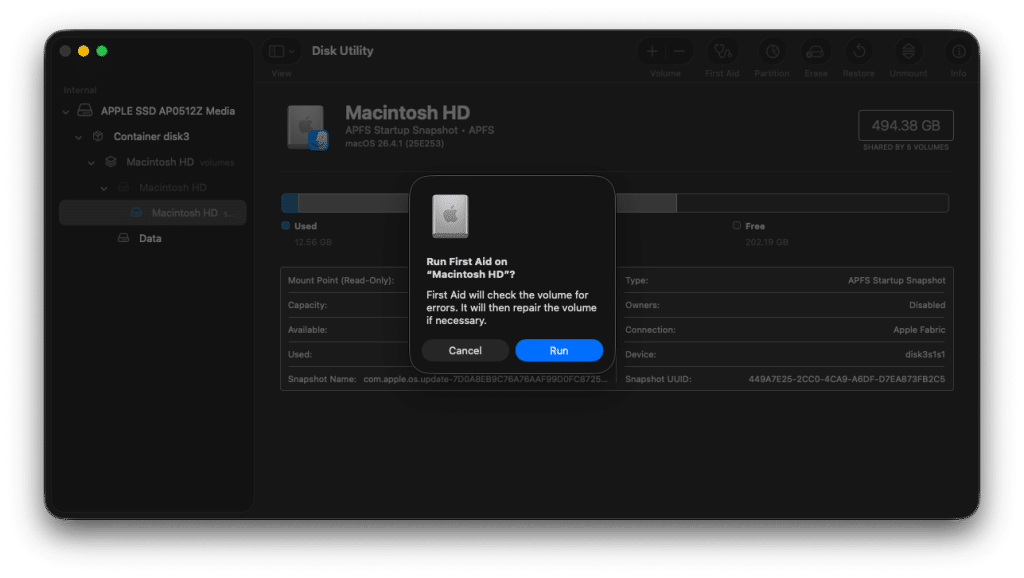Click the 12.56 GB used value
Screen dimensions: 1024x578
[313, 242]
